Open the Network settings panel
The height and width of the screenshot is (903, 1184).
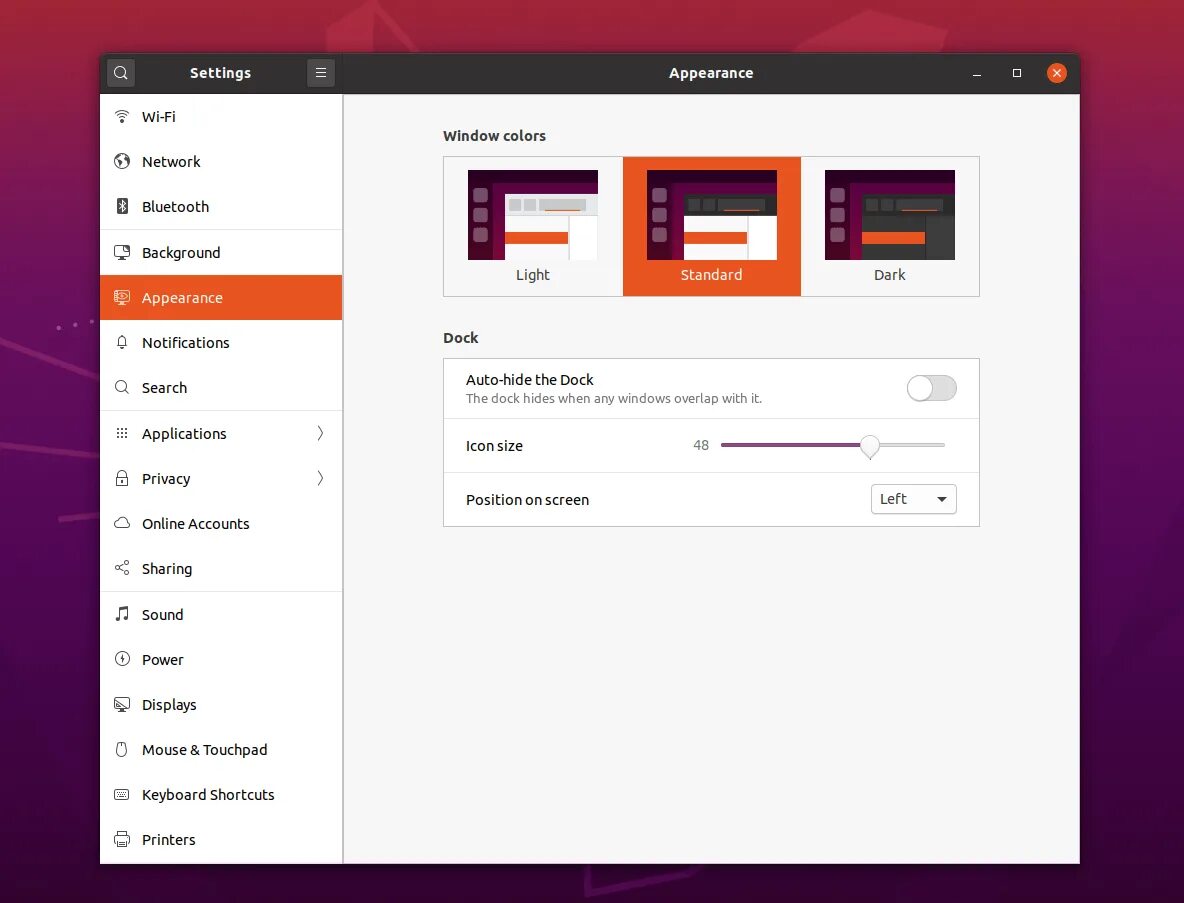(x=221, y=162)
